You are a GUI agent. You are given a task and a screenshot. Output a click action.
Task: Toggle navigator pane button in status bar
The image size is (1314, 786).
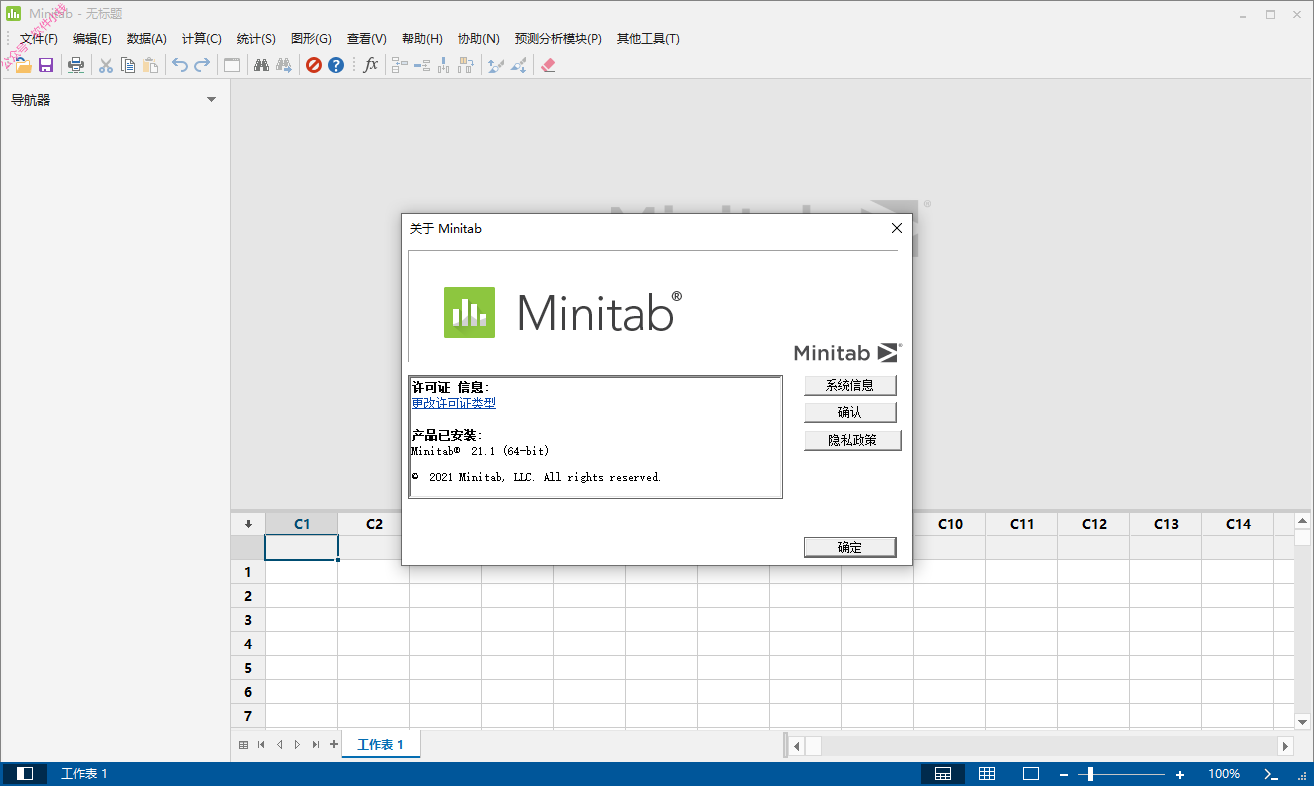(x=25, y=774)
